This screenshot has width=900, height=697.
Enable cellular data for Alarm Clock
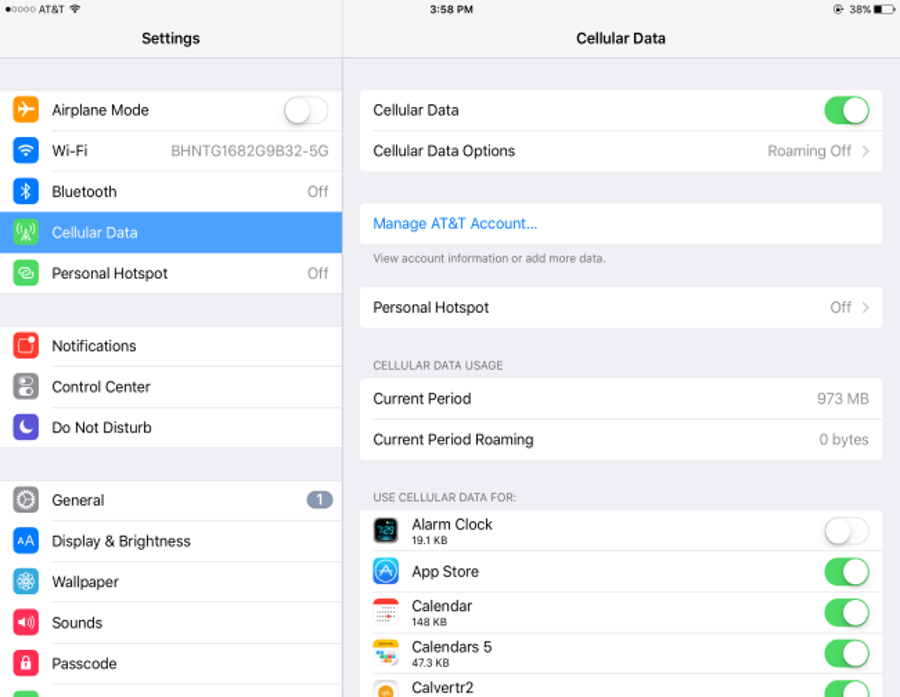point(847,531)
